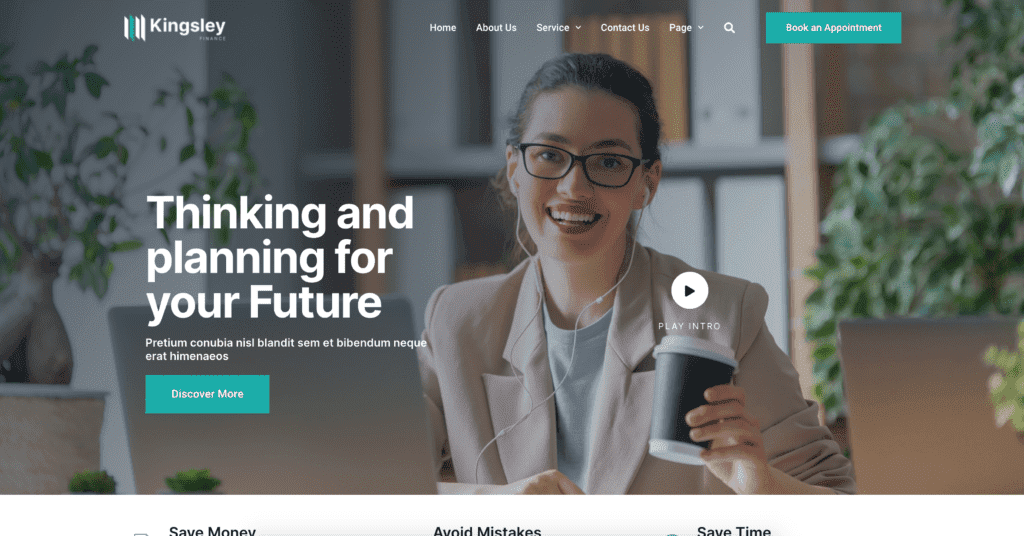
Task: Click the 'Thinking and planning' hero headline
Action: 280,258
